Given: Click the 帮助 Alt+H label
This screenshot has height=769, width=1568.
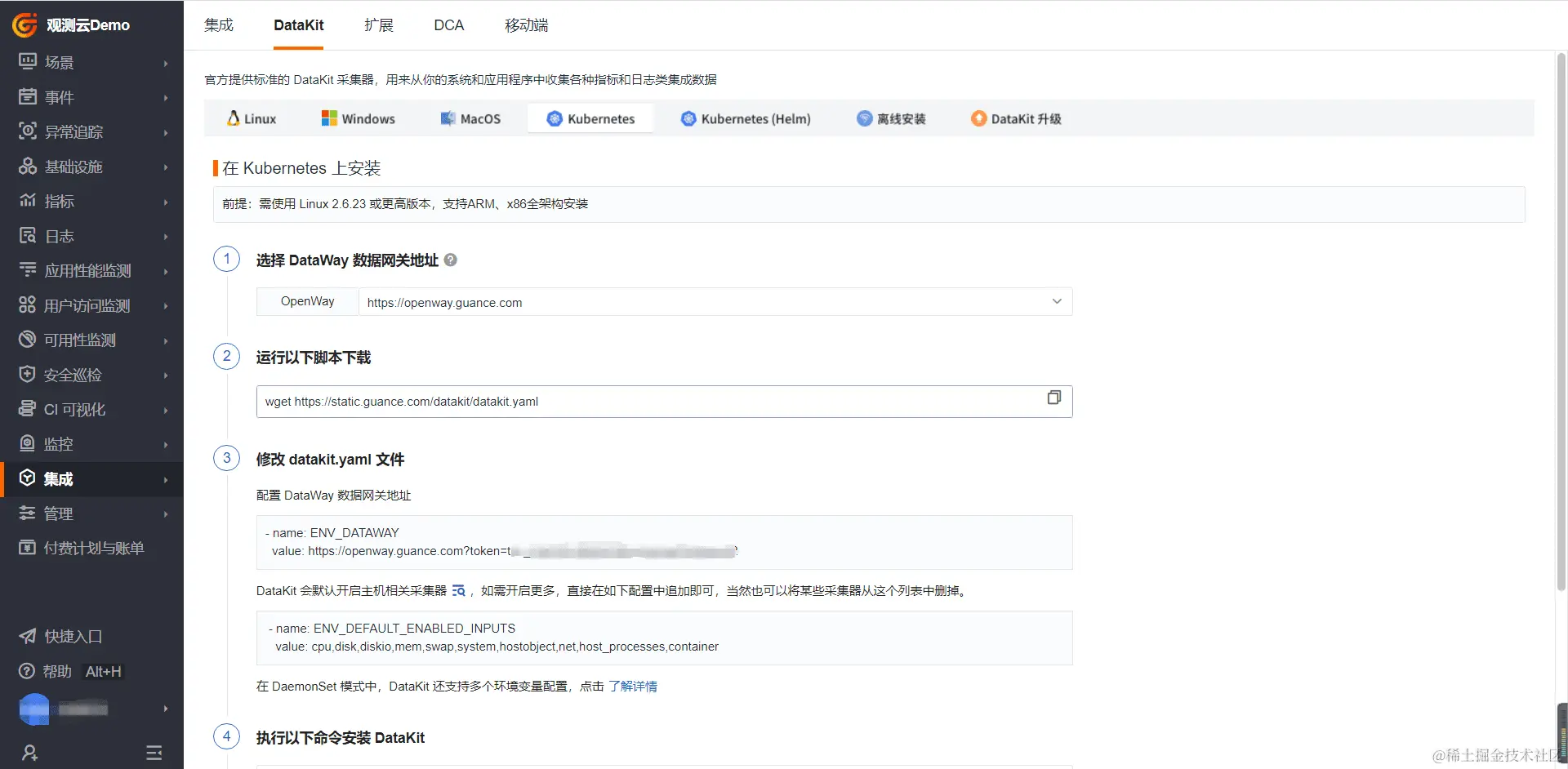Looking at the screenshot, I should click(82, 671).
